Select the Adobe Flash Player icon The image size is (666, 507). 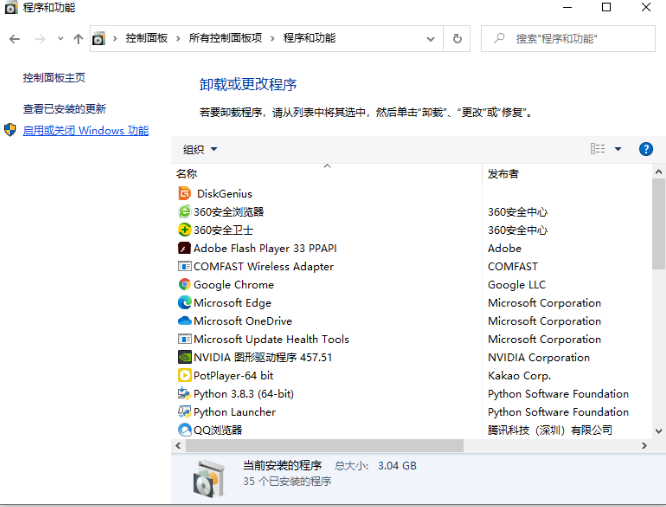(x=184, y=248)
